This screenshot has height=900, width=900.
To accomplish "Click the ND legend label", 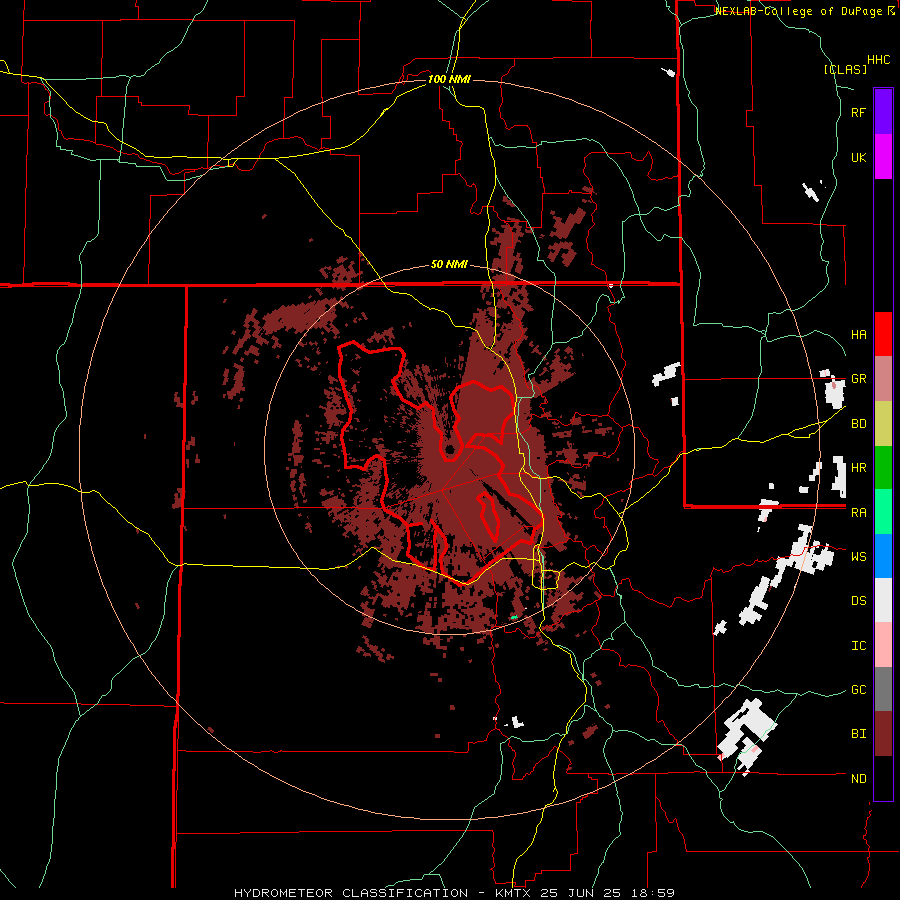I will tap(859, 778).
